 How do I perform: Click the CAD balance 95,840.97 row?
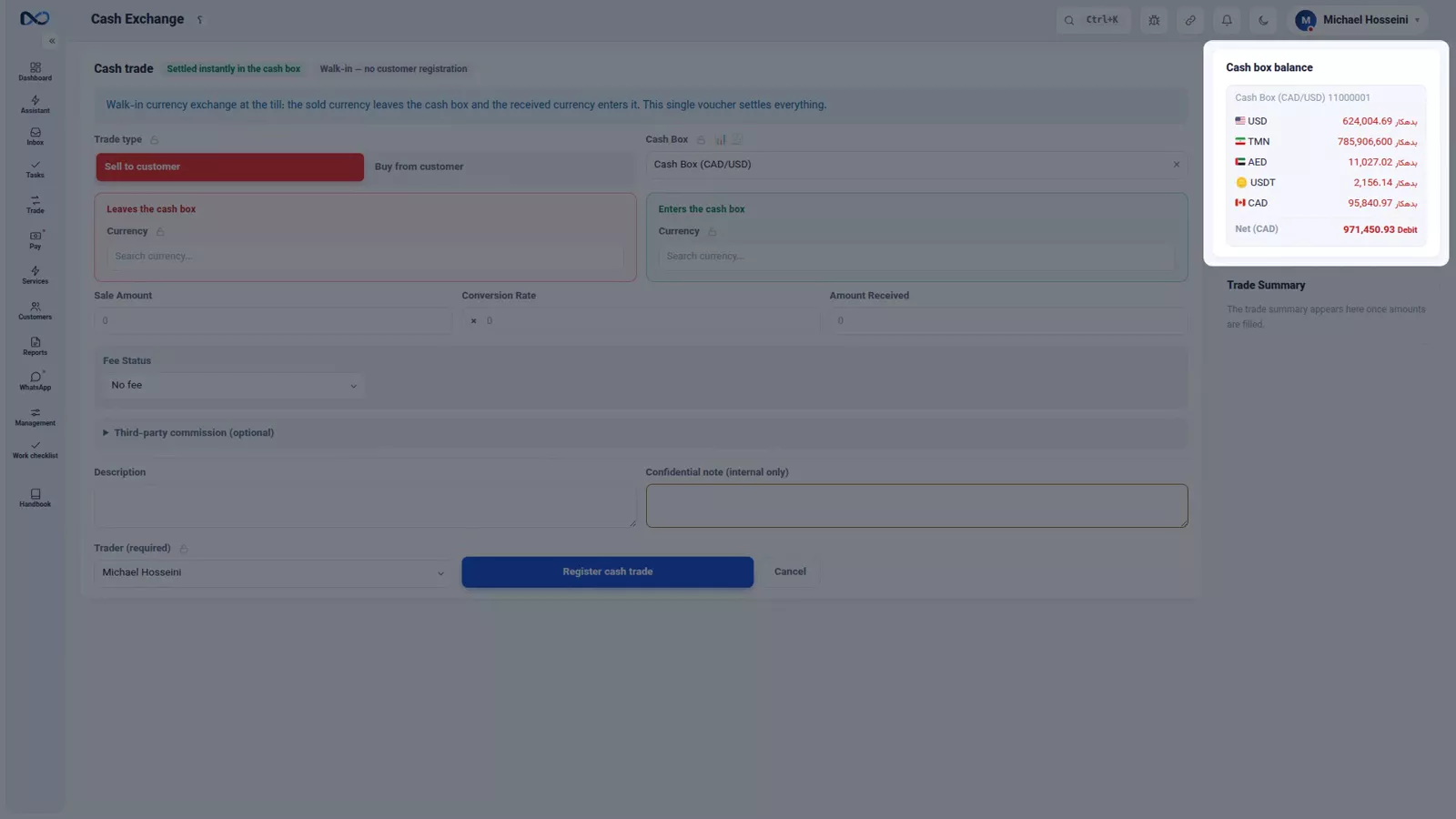point(1325,203)
